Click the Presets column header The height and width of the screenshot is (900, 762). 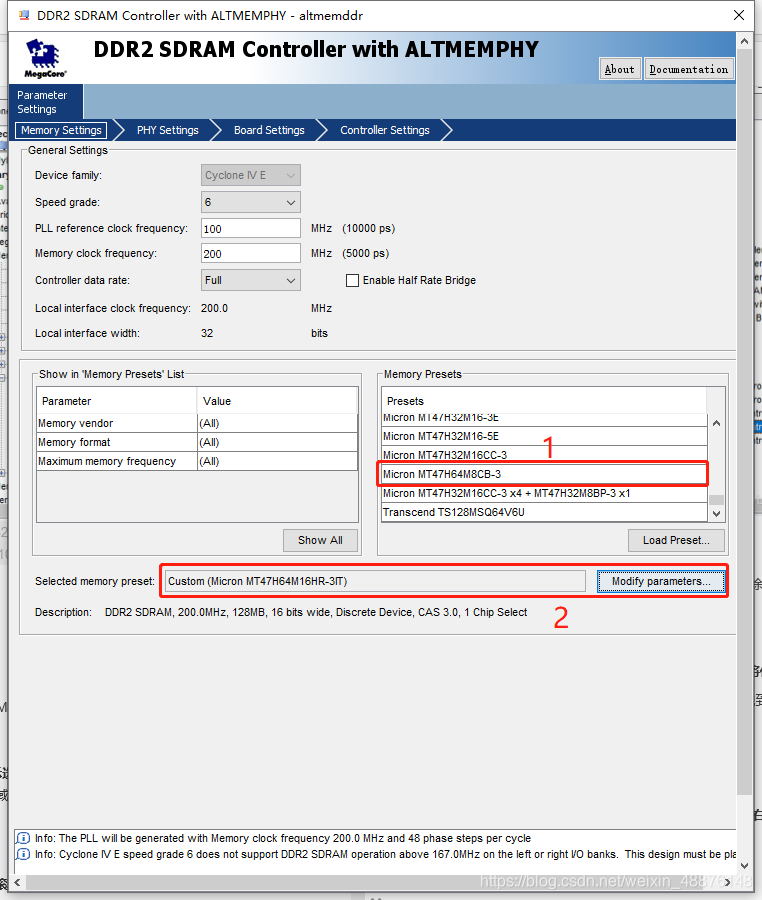click(544, 401)
